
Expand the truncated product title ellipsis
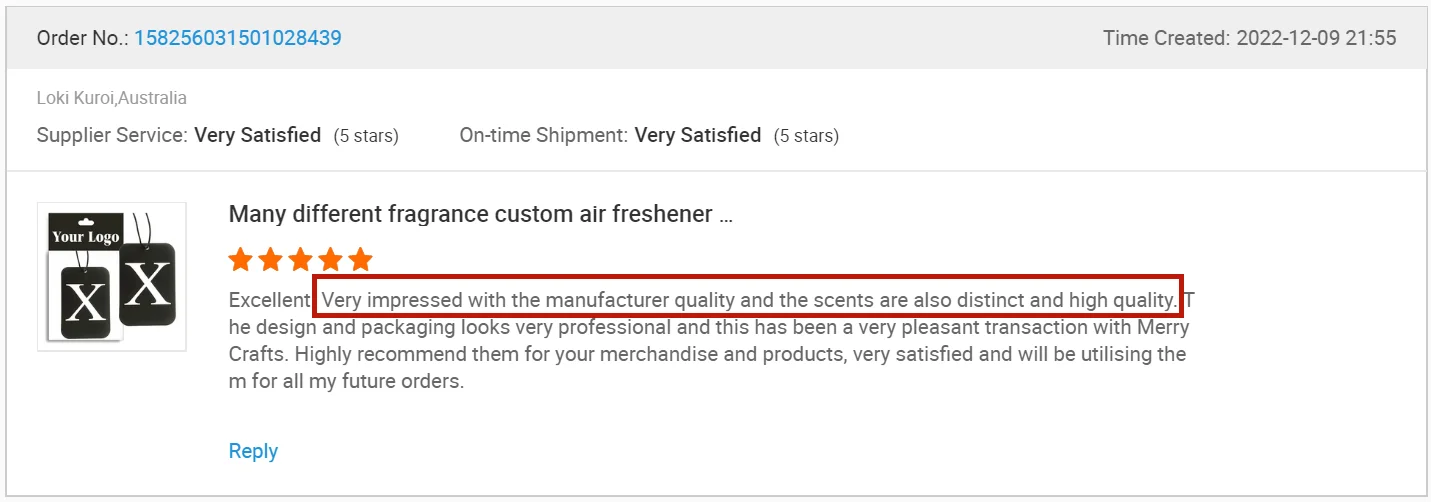(726, 215)
